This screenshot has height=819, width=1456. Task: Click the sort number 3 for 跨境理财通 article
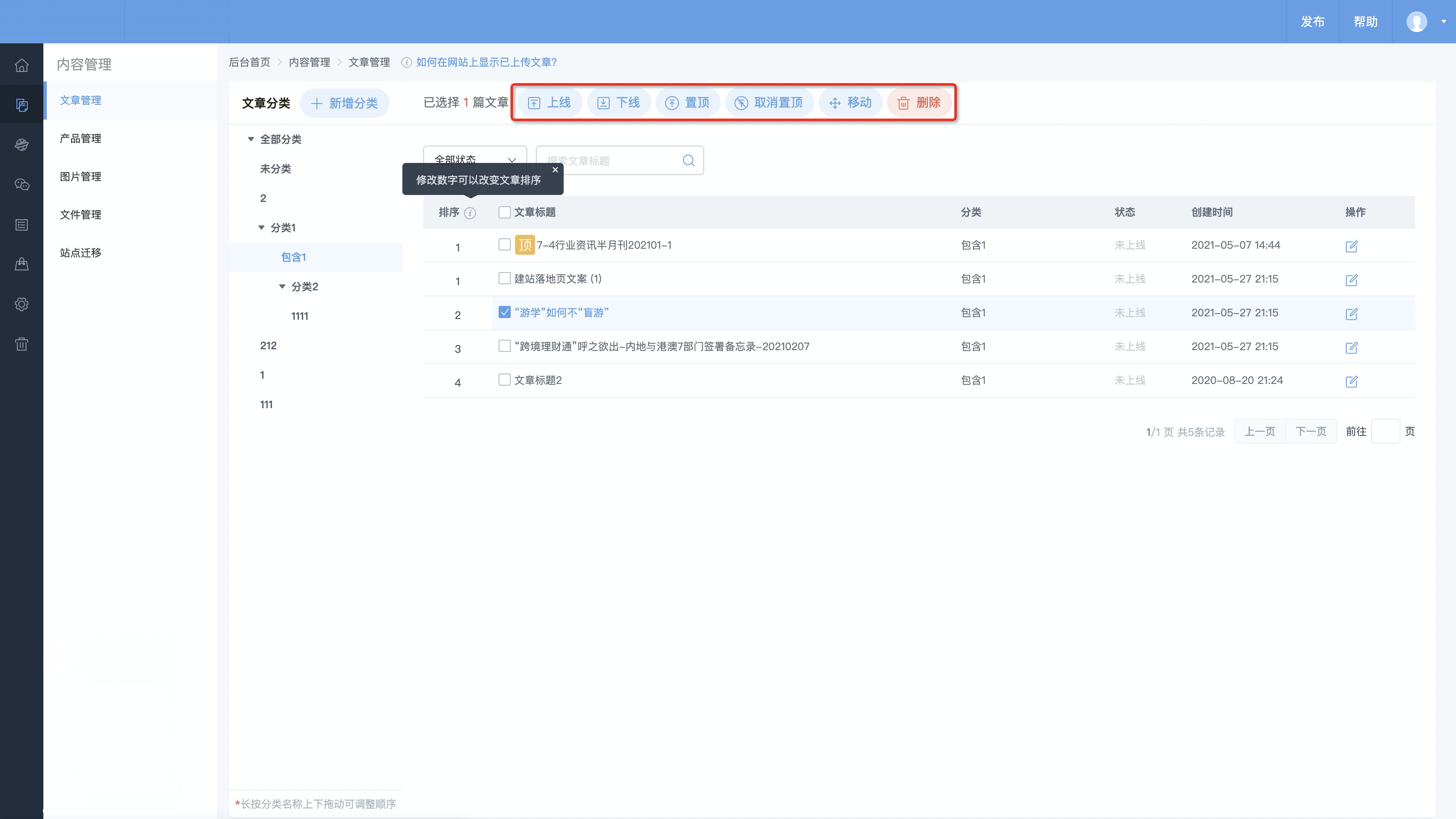pos(458,349)
